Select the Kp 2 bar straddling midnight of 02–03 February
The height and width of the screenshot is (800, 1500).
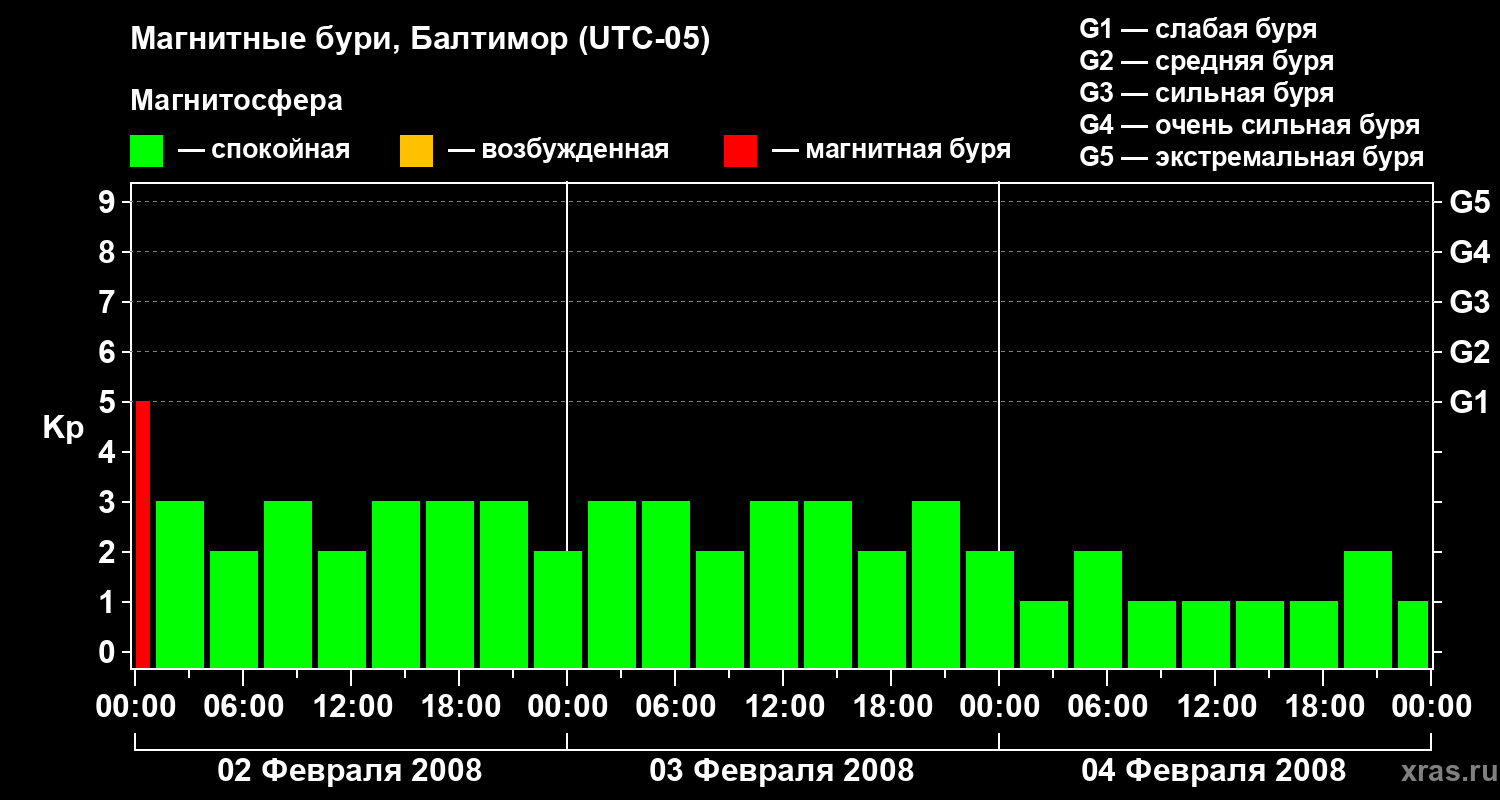(558, 609)
